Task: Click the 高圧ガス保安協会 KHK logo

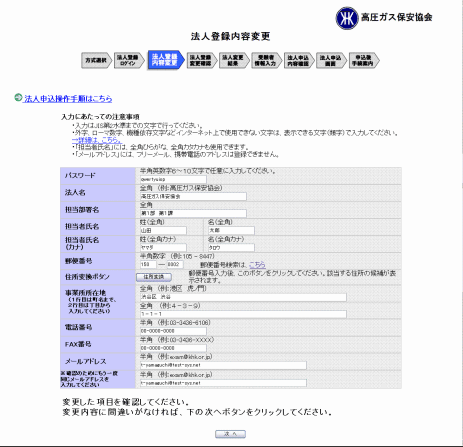Action: coord(384,18)
